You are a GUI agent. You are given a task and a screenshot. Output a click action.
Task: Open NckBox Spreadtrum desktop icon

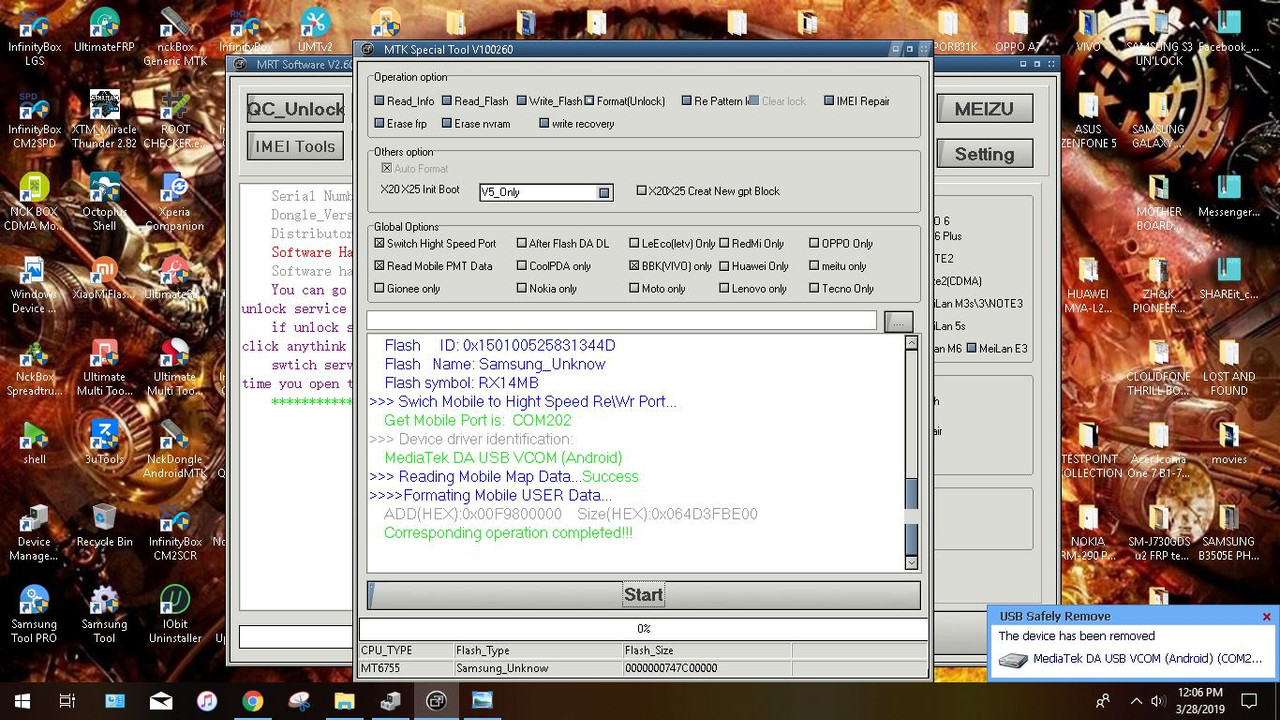coord(35,368)
